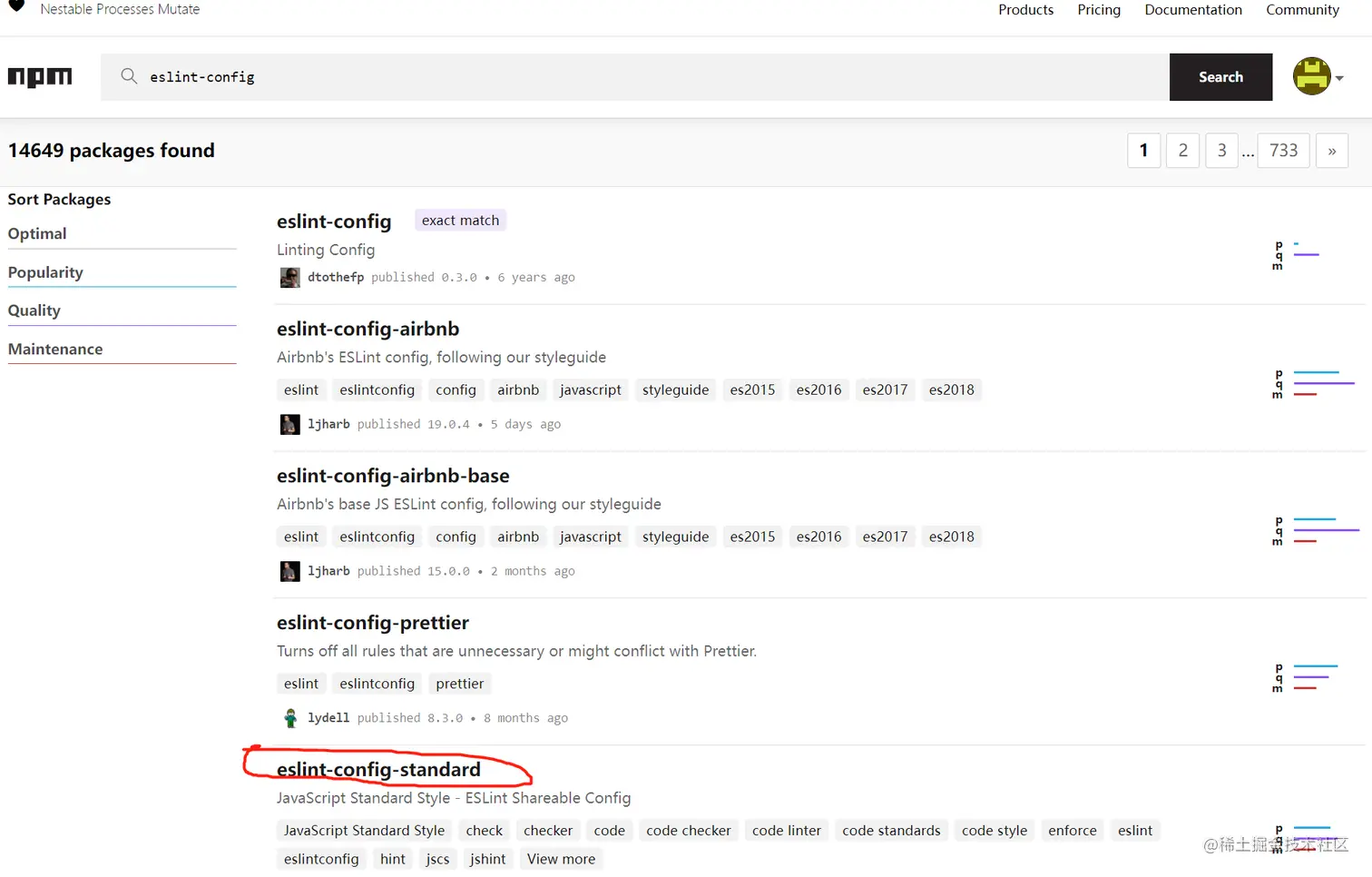This screenshot has height=877, width=1372.
Task: Open eslint-config-airbnb-base package
Action: click(x=393, y=476)
